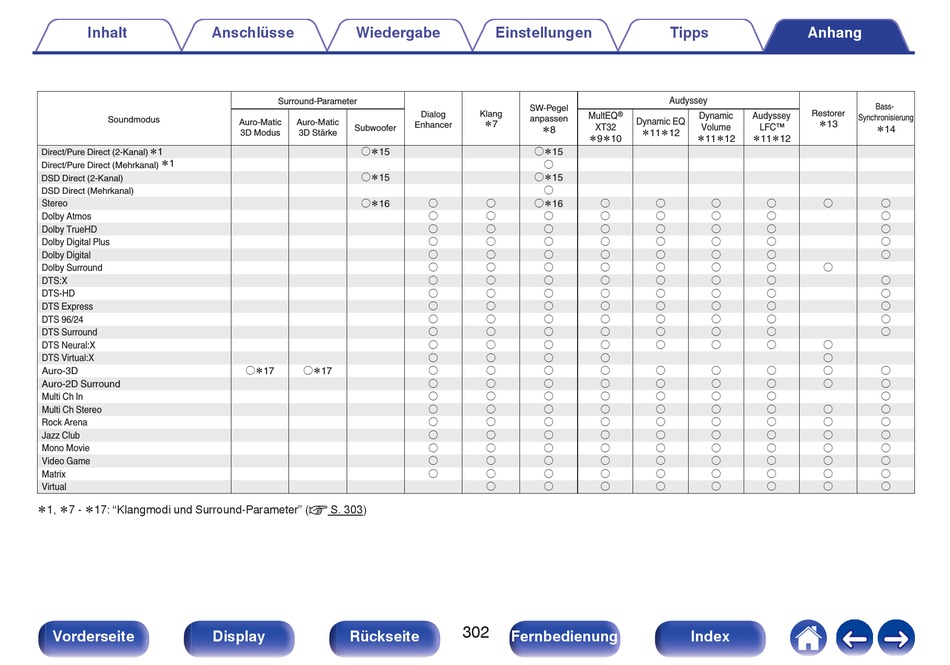Click the DTS Neural:X row label
This screenshot has height=665, width=950.
(68, 345)
